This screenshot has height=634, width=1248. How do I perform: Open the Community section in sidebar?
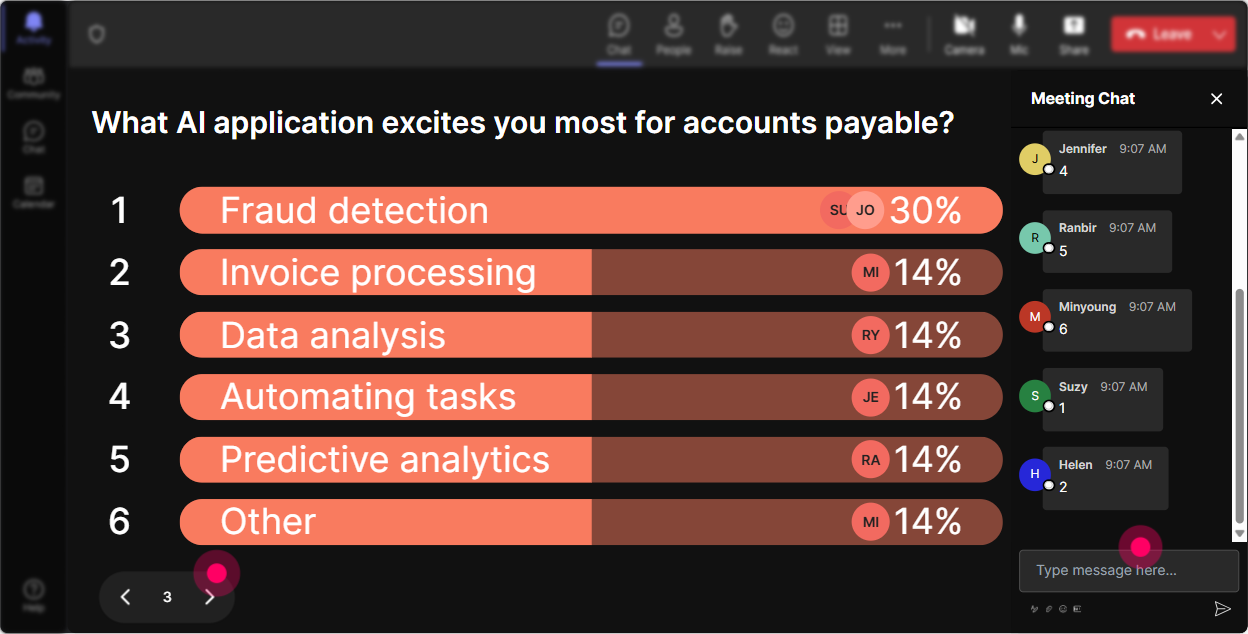33,83
